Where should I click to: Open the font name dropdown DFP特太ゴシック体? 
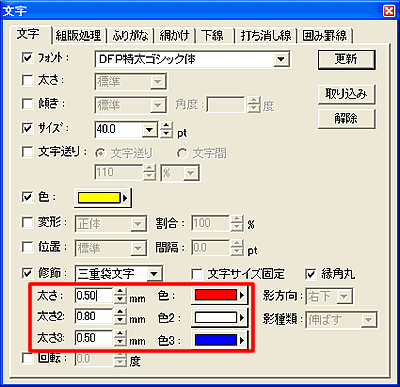point(281,59)
